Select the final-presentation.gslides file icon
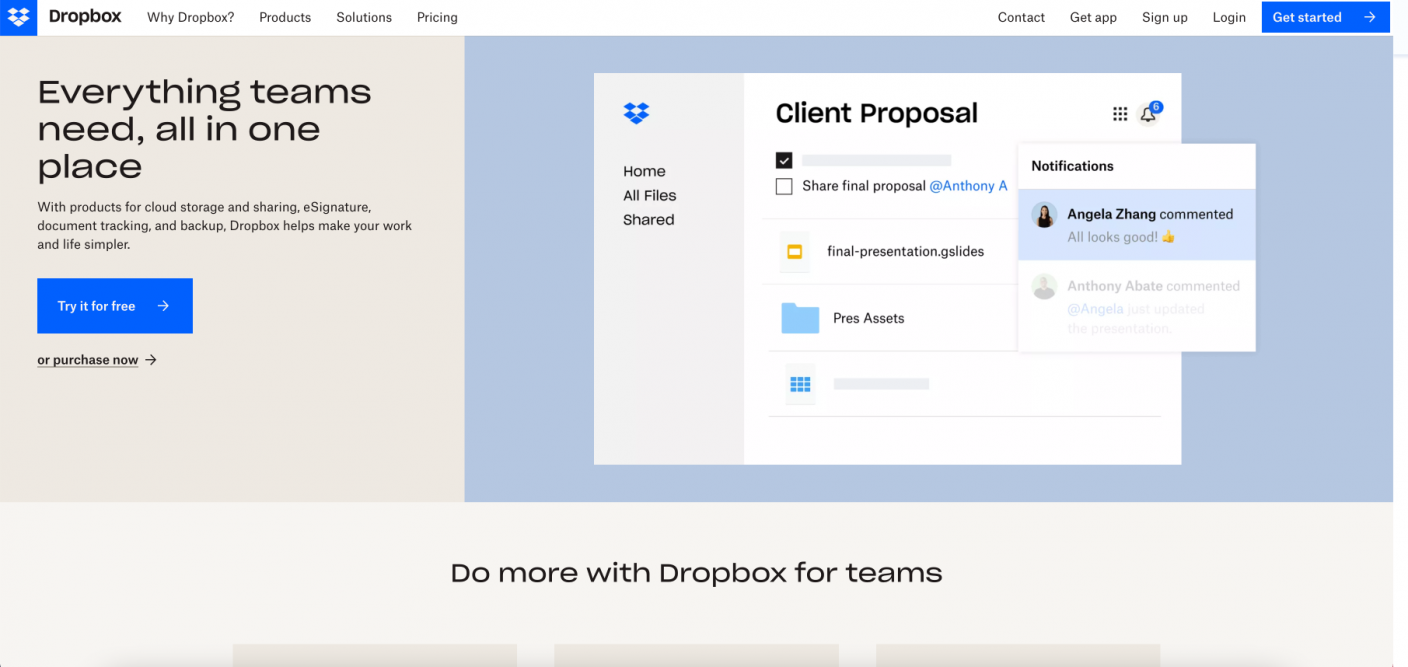 [795, 251]
